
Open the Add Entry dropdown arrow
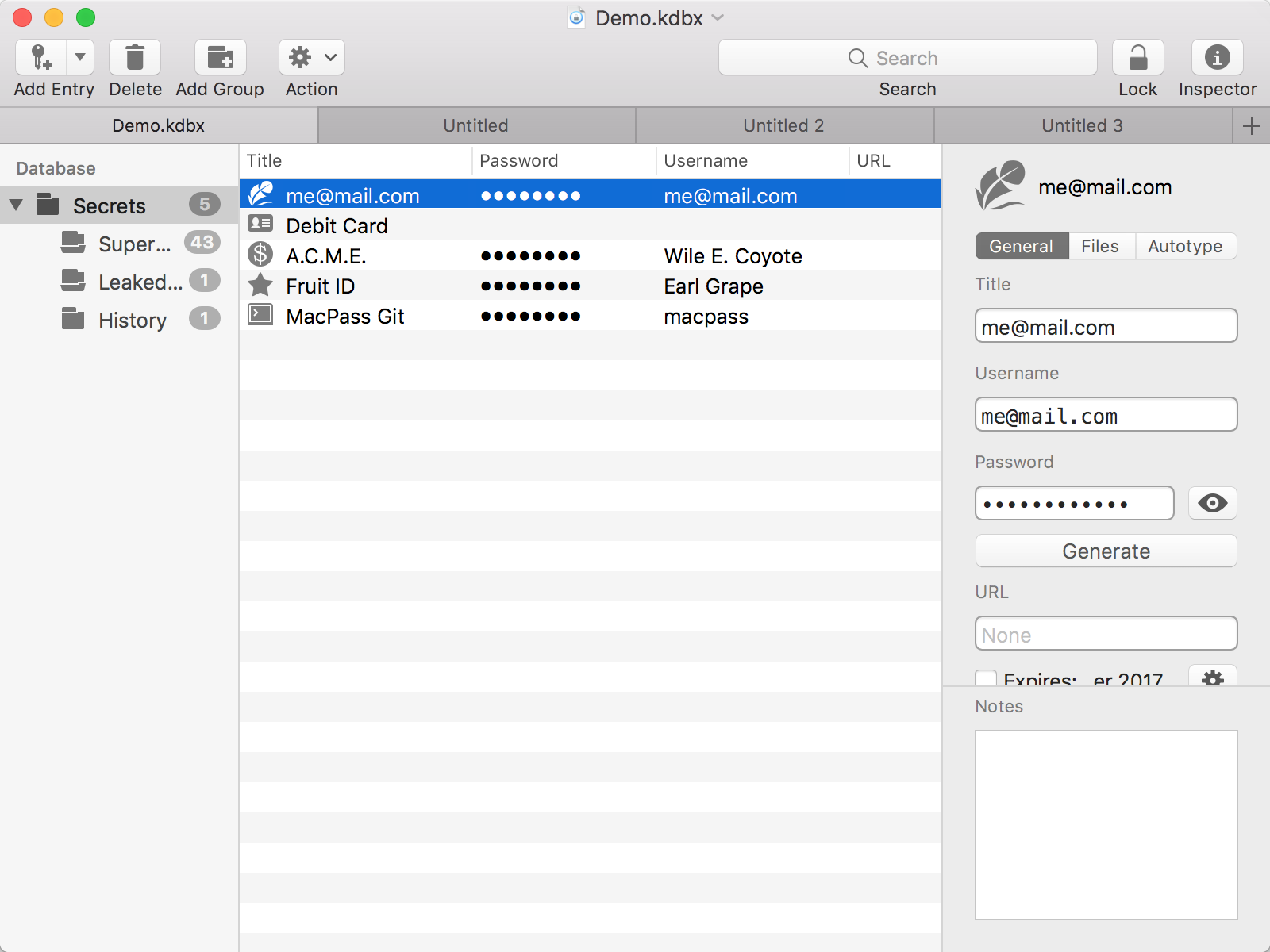(80, 57)
